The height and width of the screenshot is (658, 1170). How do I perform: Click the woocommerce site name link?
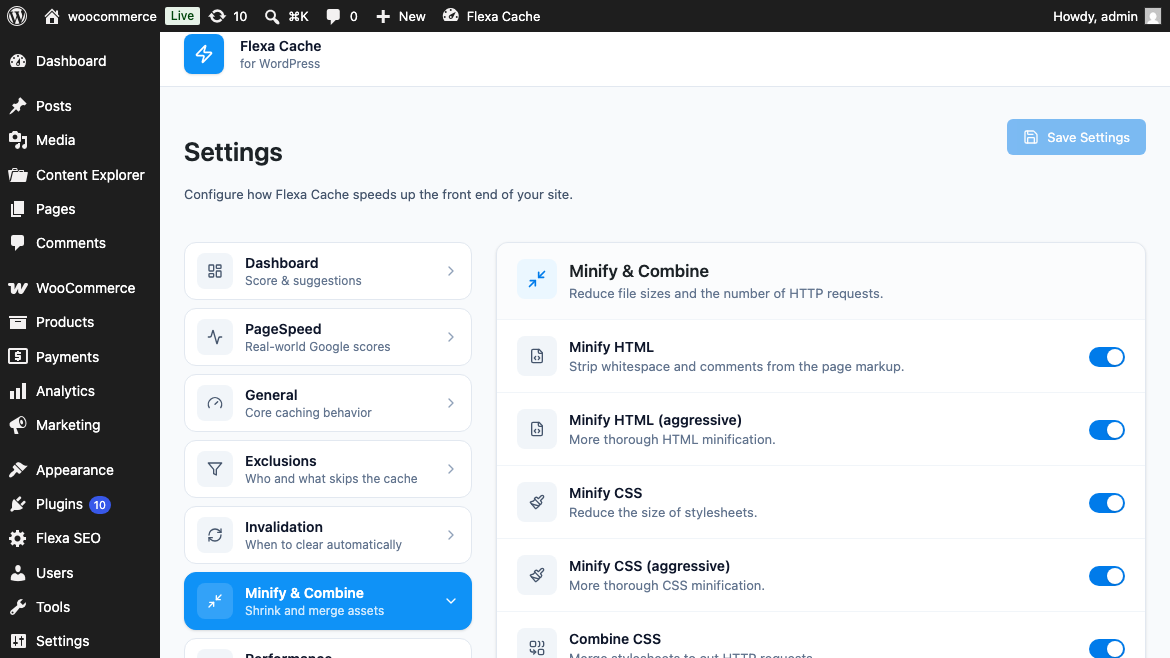coord(112,16)
